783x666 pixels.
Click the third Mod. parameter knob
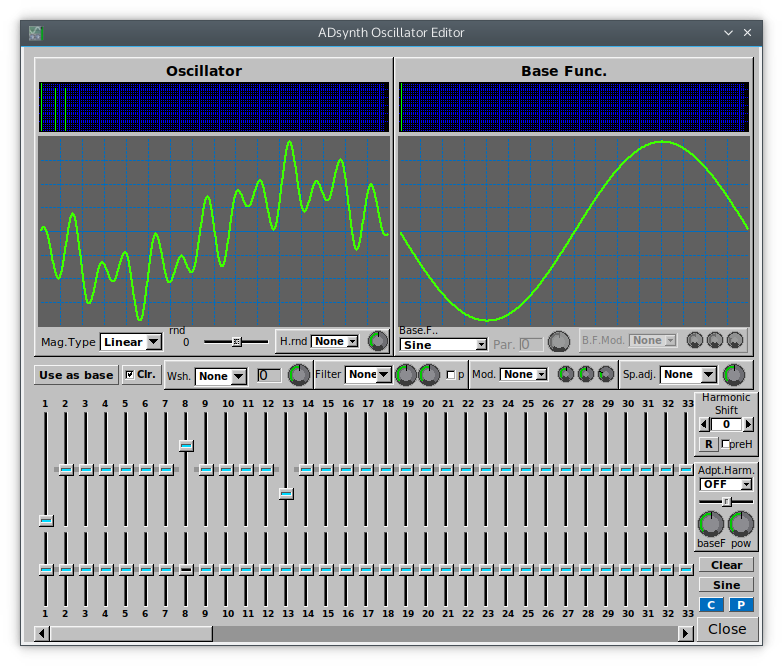coord(606,374)
